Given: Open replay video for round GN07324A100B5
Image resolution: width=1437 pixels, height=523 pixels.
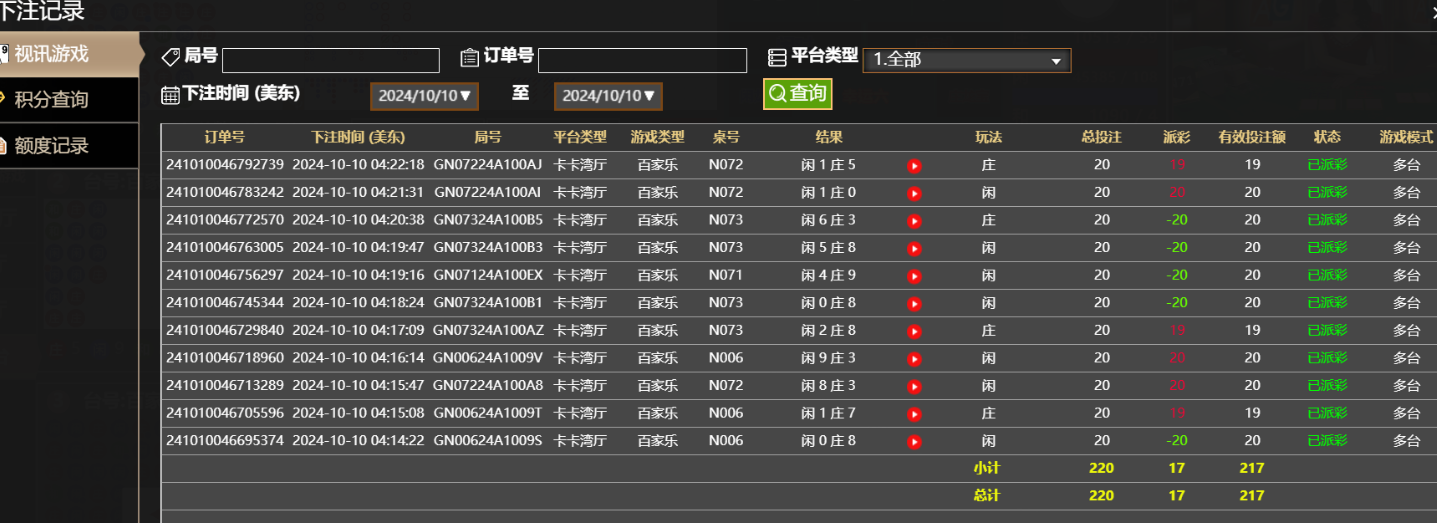Looking at the screenshot, I should pyautogui.click(x=914, y=221).
